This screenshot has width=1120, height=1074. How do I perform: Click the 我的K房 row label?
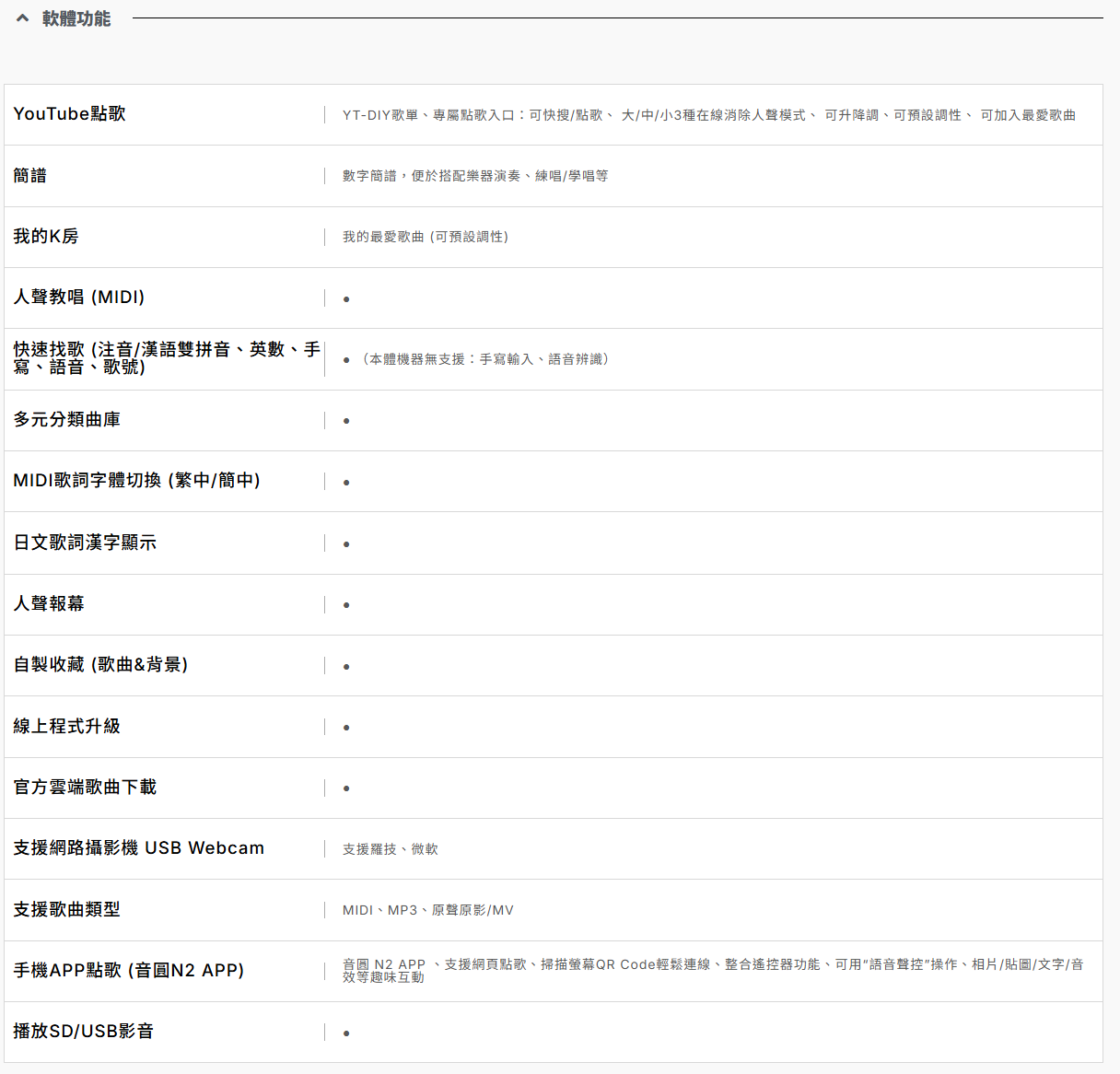(x=46, y=237)
